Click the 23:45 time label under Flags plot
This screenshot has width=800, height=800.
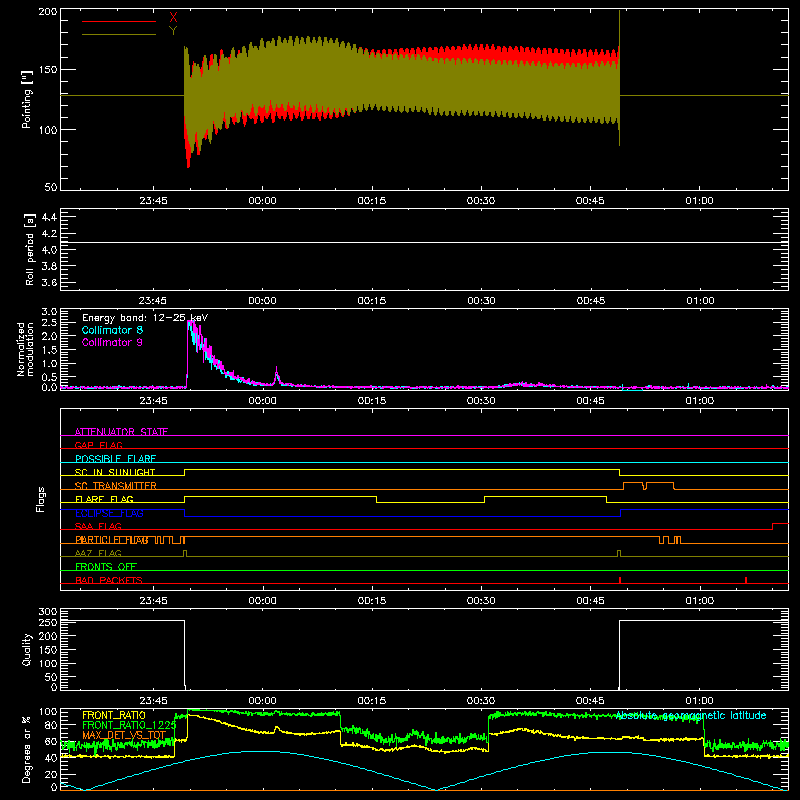(x=153, y=601)
